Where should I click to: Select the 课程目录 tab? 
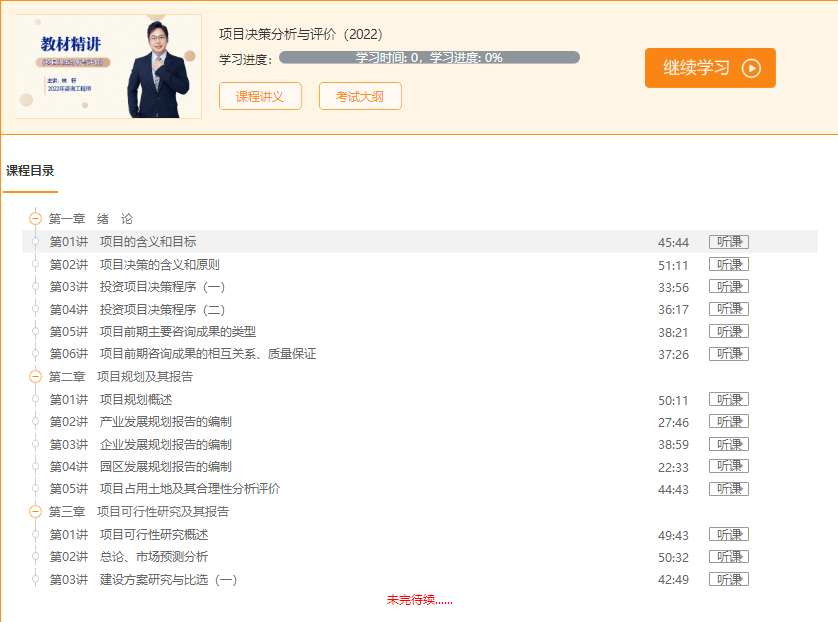pos(31,172)
